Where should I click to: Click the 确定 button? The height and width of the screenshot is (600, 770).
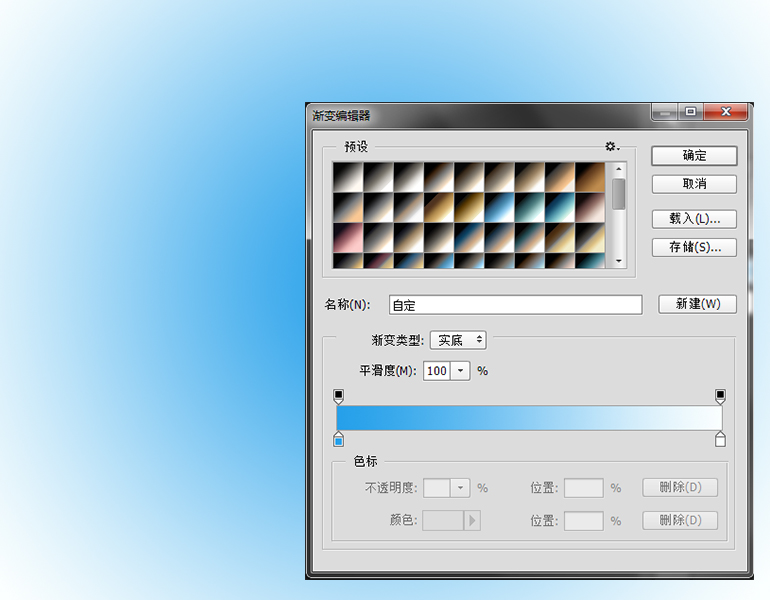coord(694,156)
